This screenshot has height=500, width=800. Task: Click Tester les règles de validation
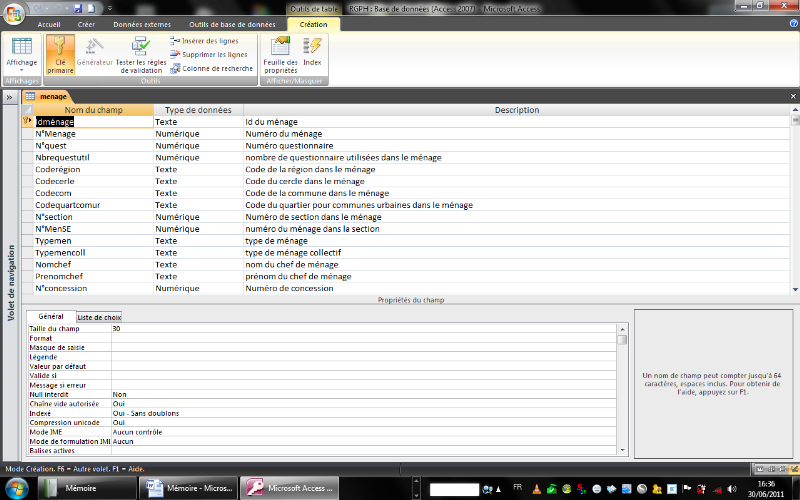pos(139,55)
